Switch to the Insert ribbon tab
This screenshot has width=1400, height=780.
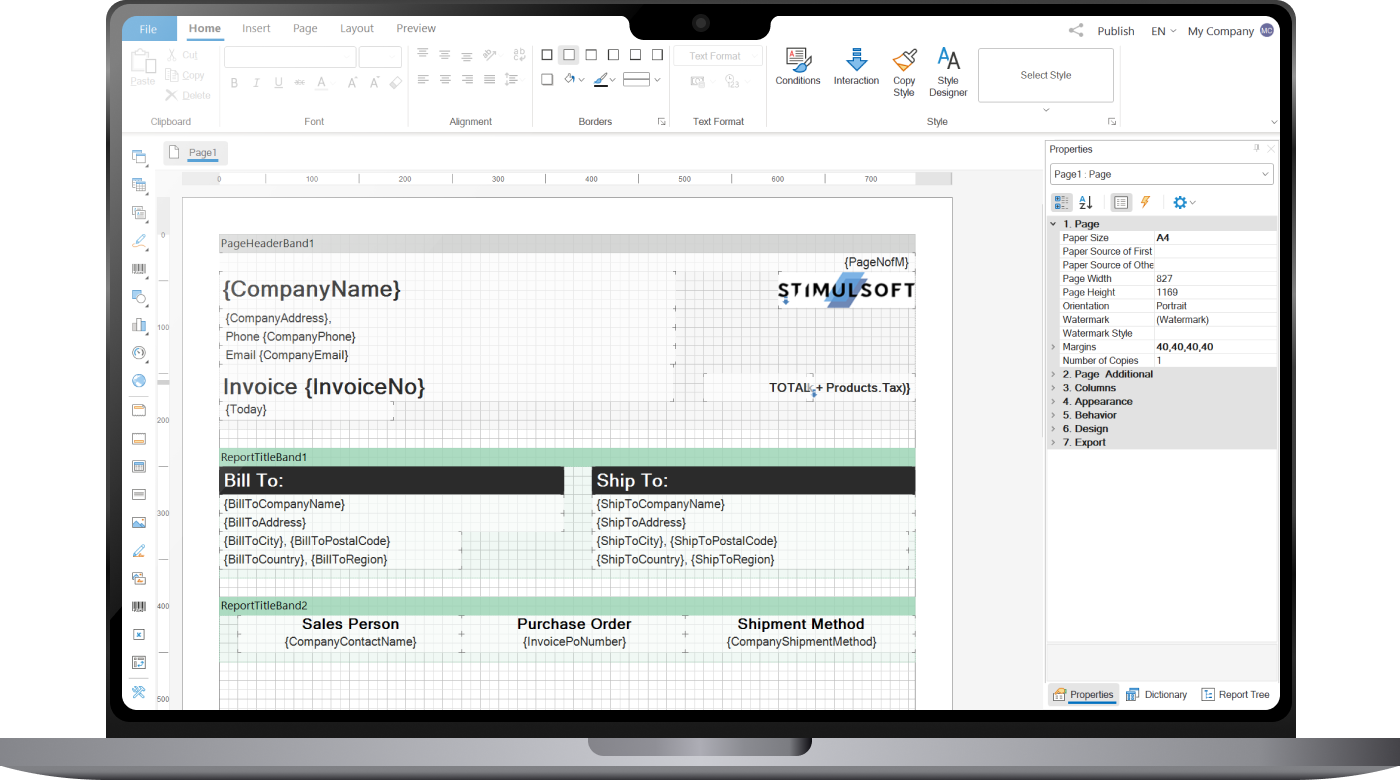pyautogui.click(x=256, y=29)
